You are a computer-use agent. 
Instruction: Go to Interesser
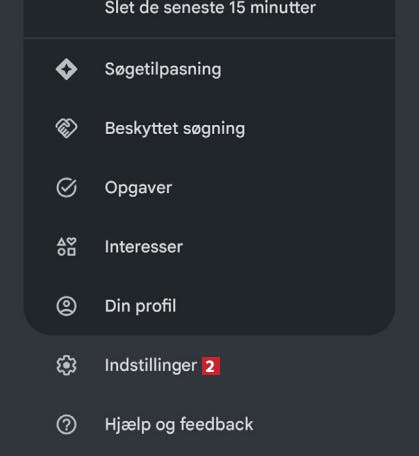209,247
